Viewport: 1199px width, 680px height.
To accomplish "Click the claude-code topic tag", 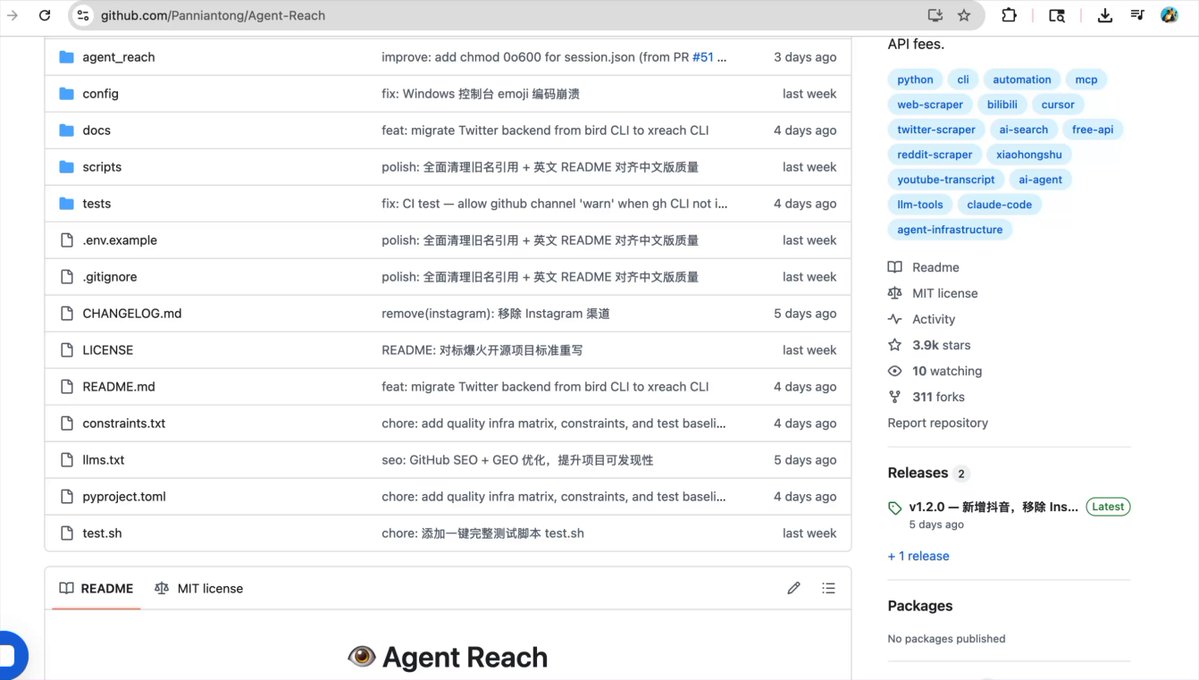I will tap(999, 205).
